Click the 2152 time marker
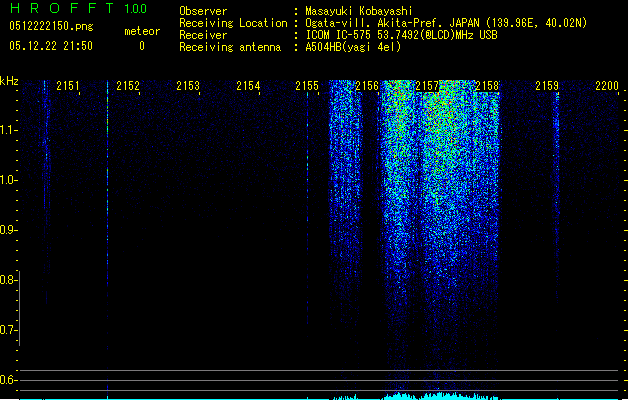This screenshot has height=400, width=629. pyautogui.click(x=128, y=86)
